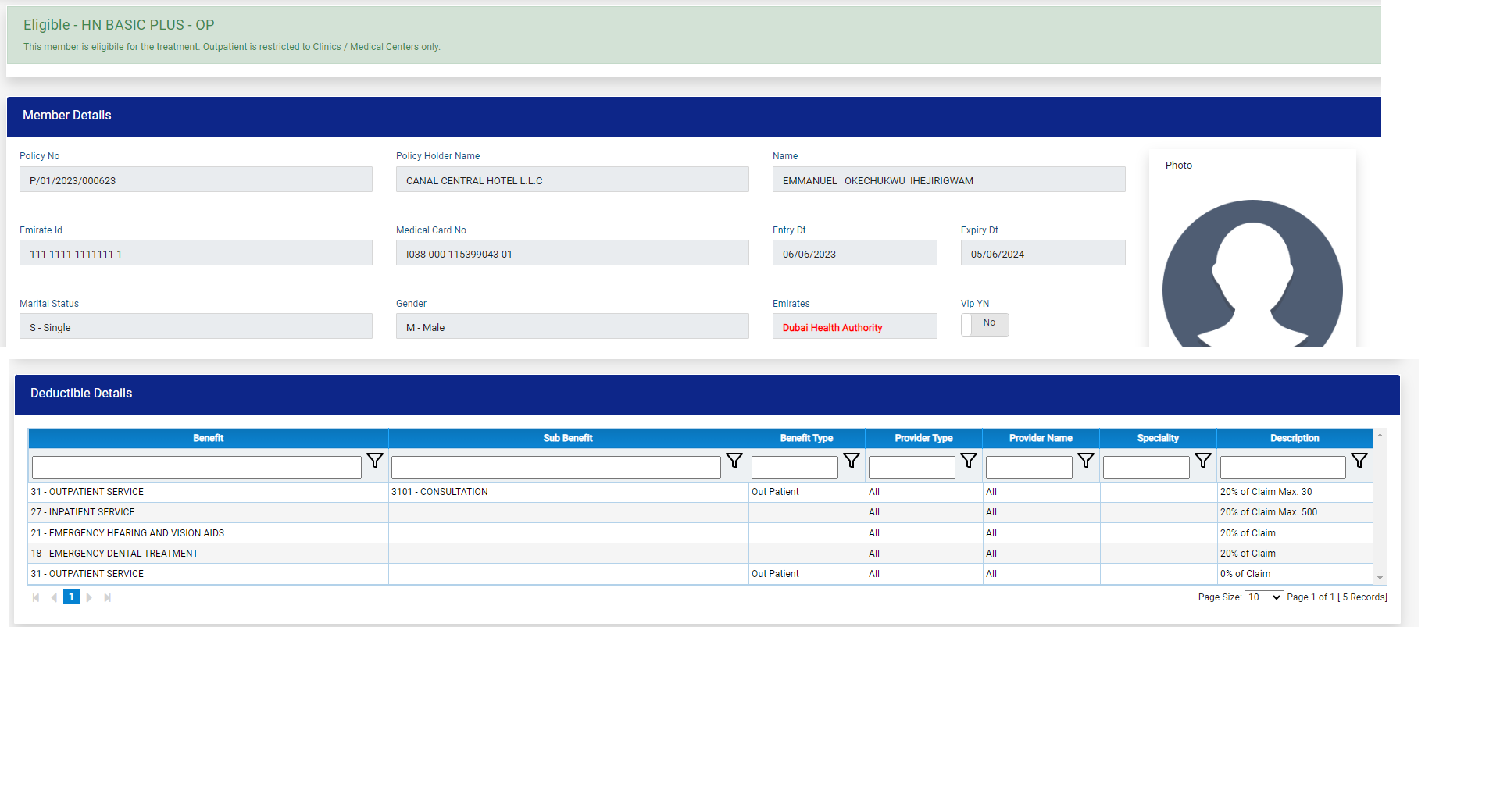Go to the first page arrow icon
This screenshot has width=1500, height=812.
36,597
